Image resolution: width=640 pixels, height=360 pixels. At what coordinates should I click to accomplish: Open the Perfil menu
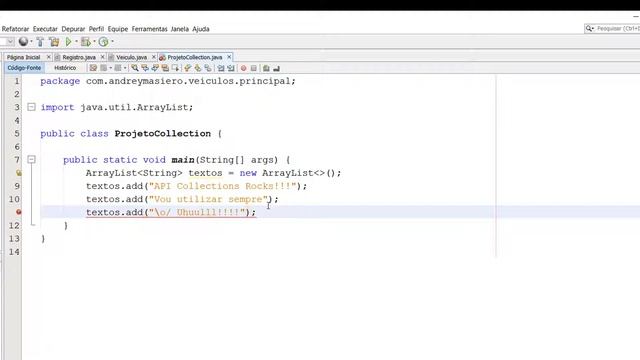(x=96, y=29)
